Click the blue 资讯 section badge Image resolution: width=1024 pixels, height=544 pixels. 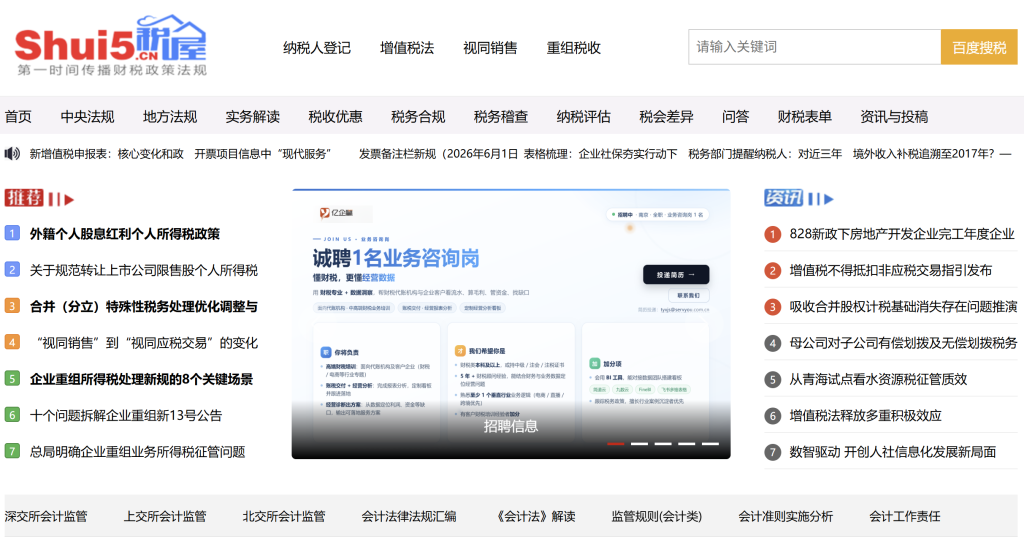(784, 198)
